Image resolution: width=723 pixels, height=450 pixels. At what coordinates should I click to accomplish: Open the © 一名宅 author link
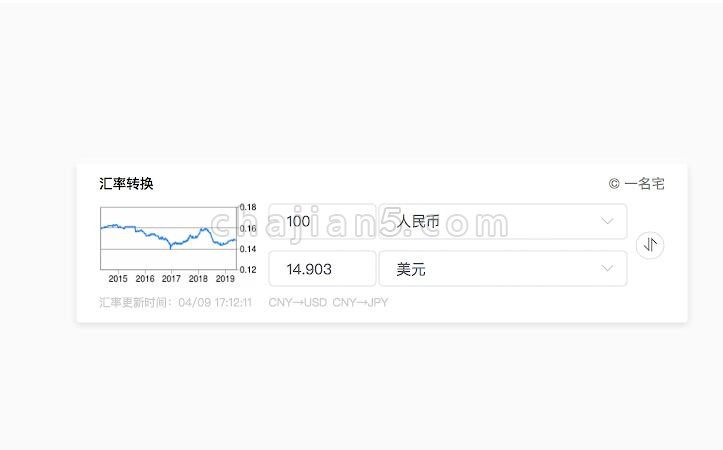pos(636,184)
